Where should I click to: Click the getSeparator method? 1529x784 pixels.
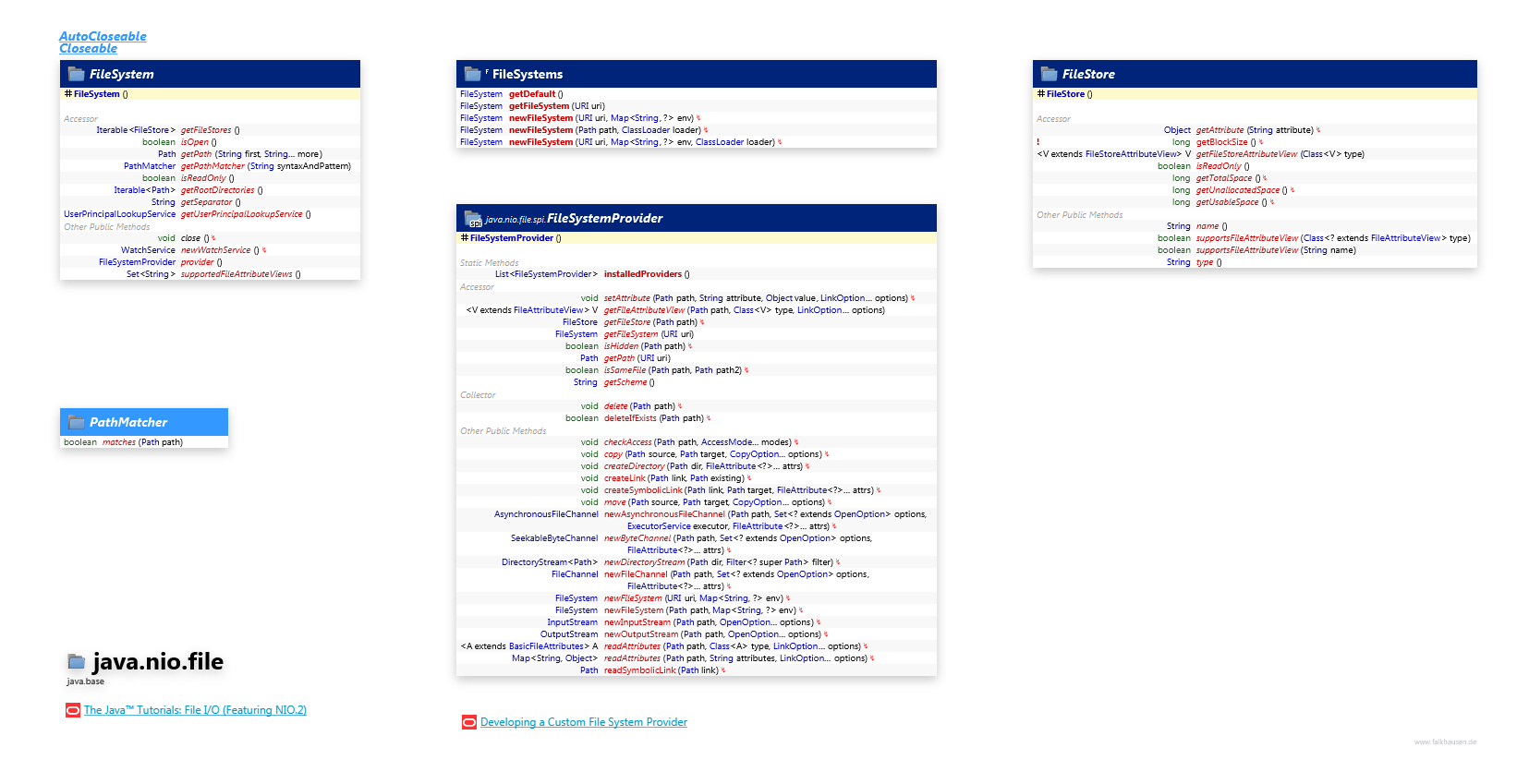click(206, 202)
